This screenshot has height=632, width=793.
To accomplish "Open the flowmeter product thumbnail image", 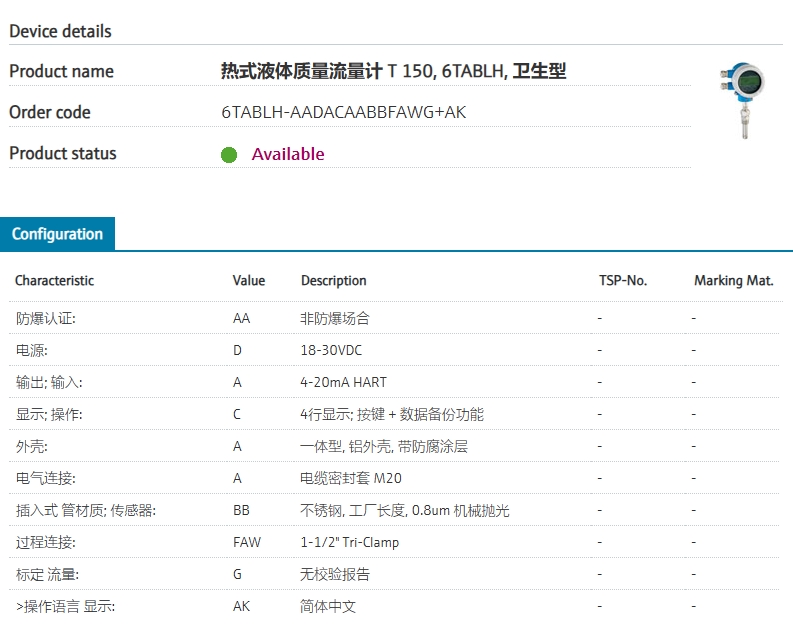I will pyautogui.click(x=742, y=100).
